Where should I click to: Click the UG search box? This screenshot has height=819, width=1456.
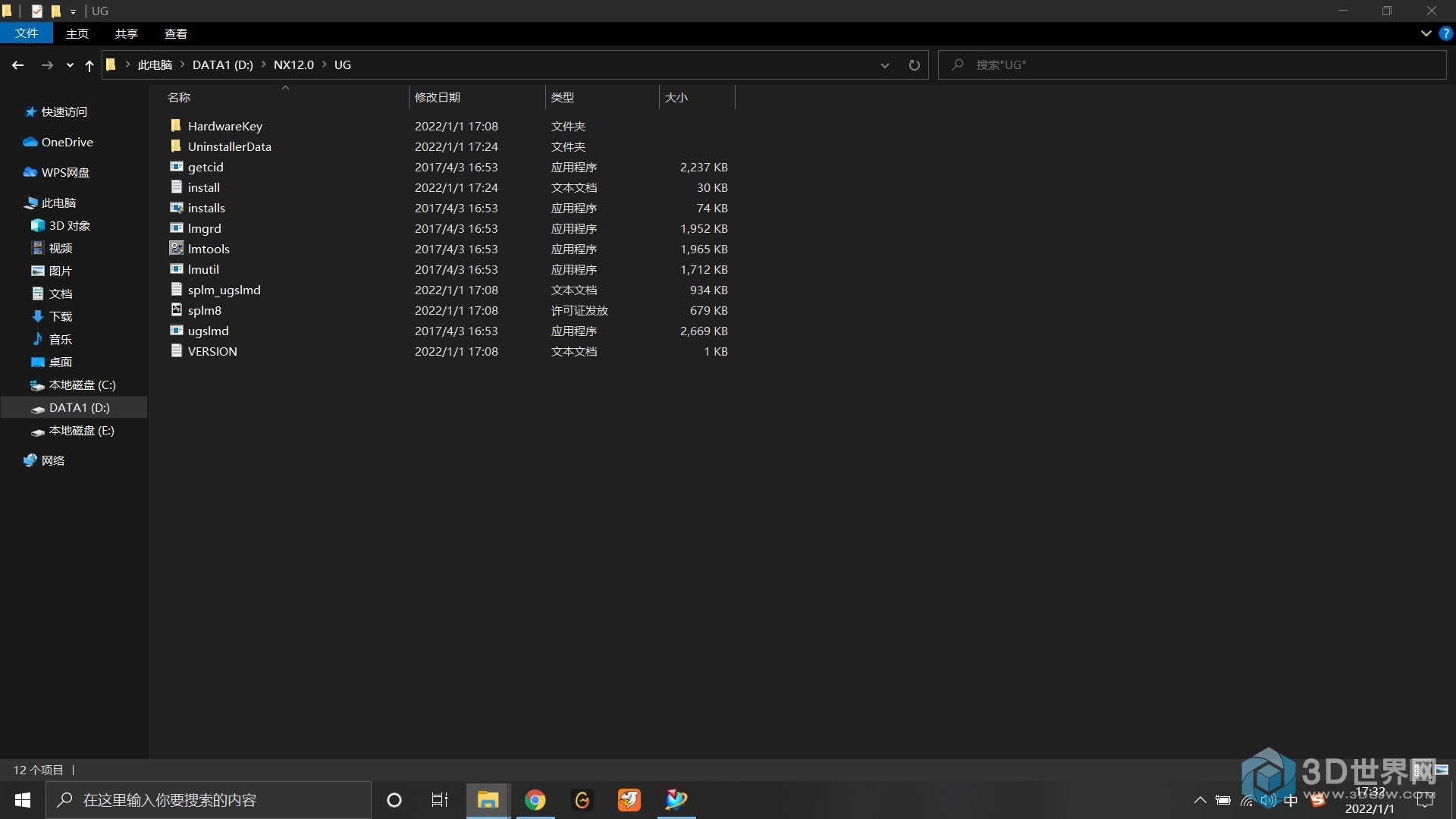coord(1192,65)
